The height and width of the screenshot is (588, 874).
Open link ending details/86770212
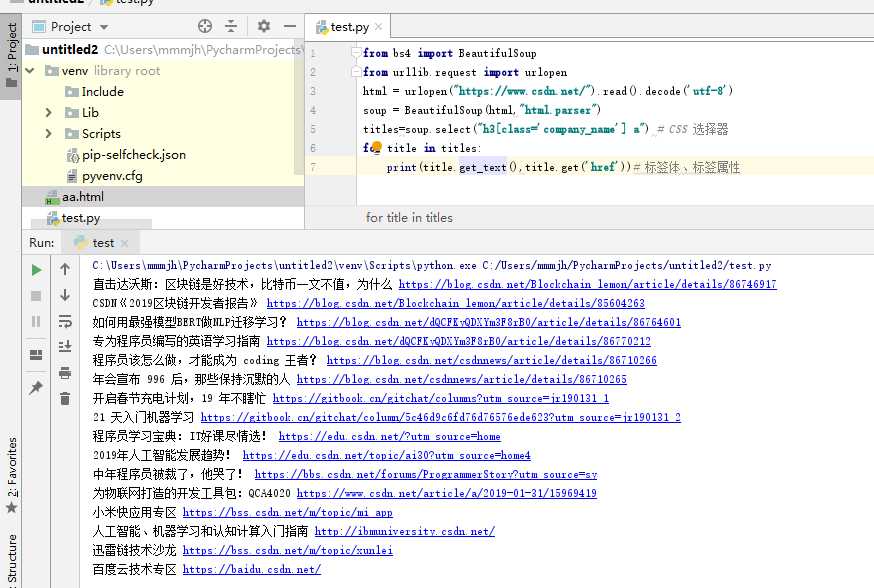click(x=458, y=341)
